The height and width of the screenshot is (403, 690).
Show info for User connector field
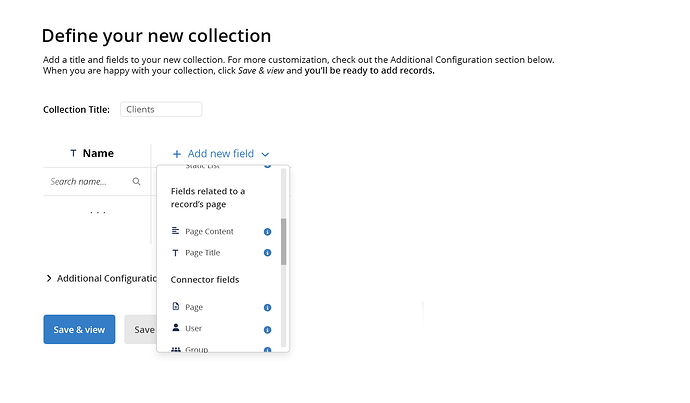click(x=267, y=329)
